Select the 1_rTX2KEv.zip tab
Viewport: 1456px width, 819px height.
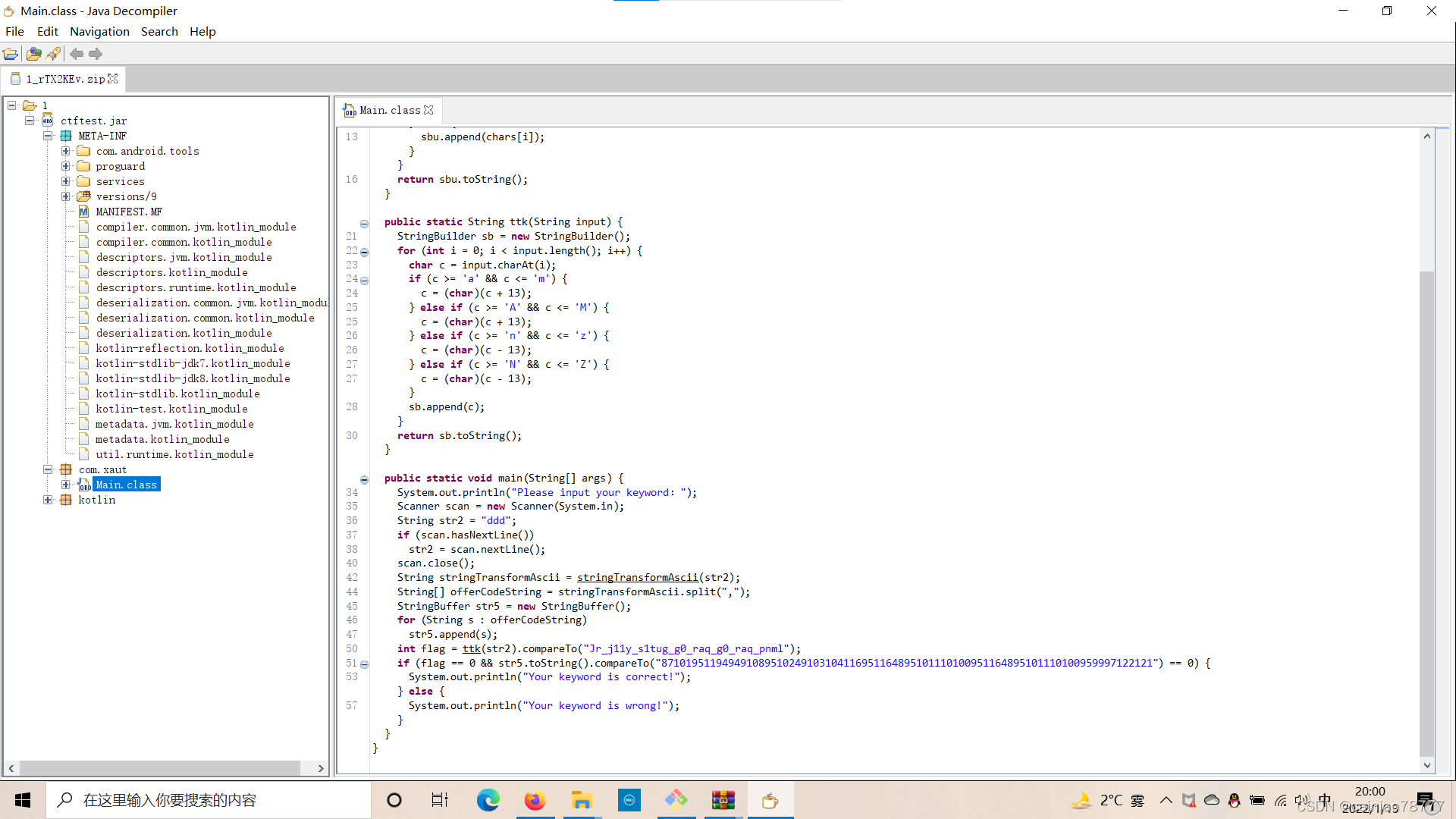64,79
